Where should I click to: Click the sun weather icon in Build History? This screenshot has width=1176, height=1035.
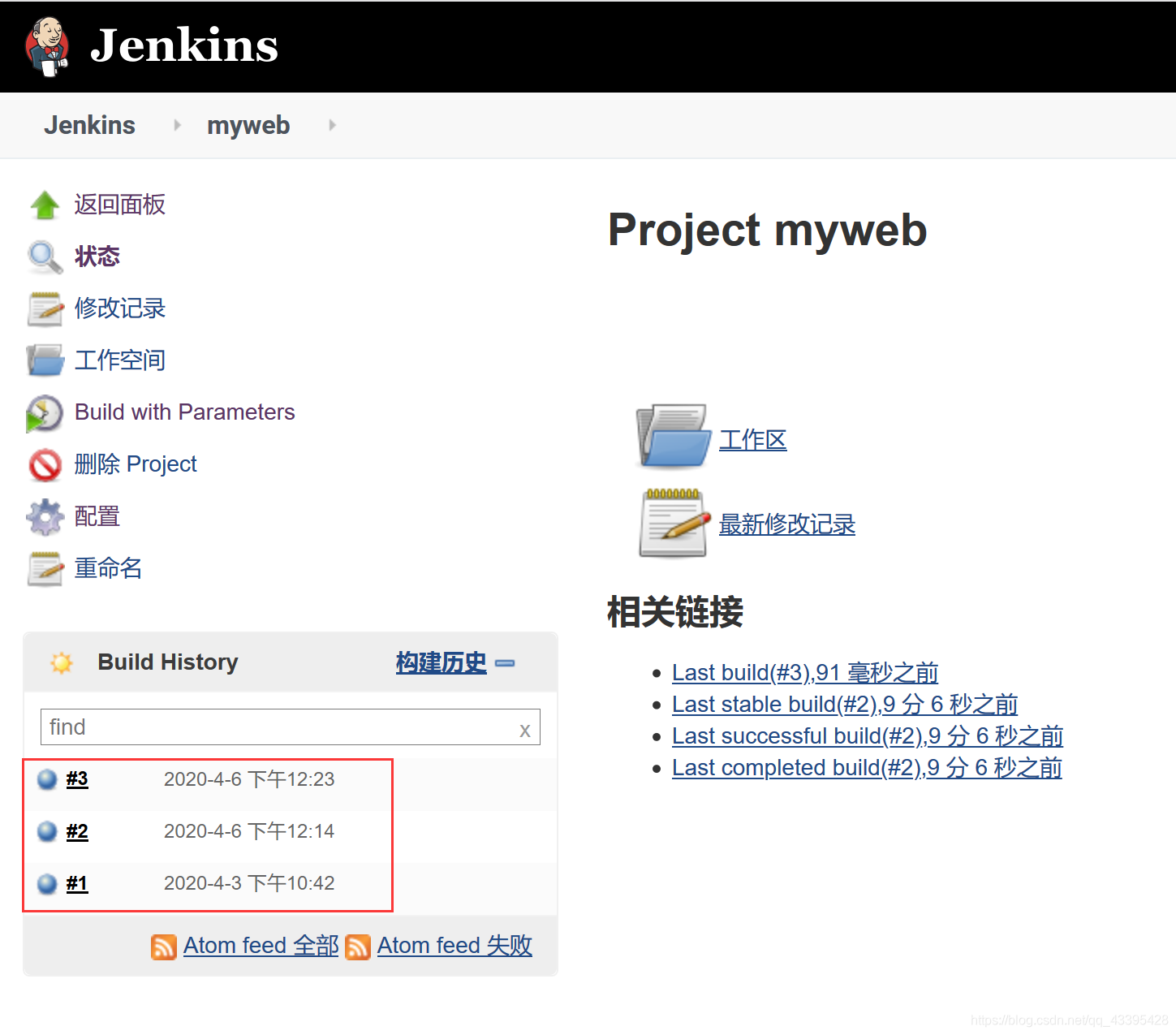pyautogui.click(x=61, y=662)
